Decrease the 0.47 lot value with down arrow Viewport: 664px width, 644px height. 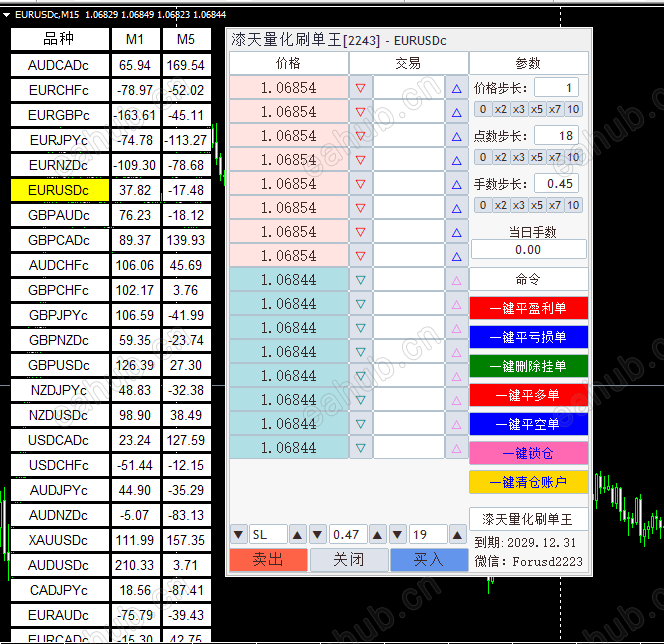click(x=318, y=534)
